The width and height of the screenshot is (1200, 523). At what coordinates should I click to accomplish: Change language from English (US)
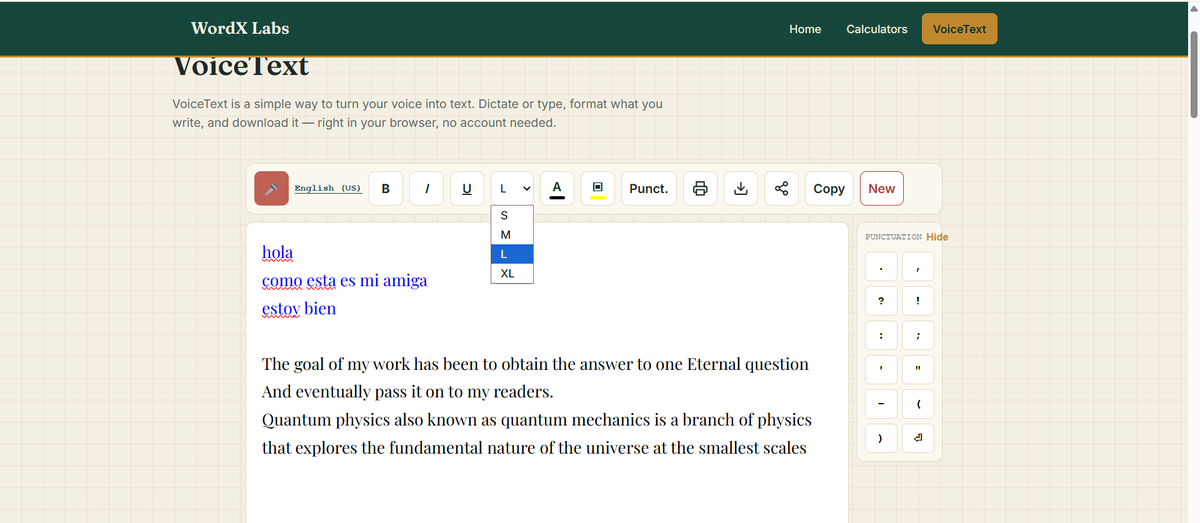(328, 188)
